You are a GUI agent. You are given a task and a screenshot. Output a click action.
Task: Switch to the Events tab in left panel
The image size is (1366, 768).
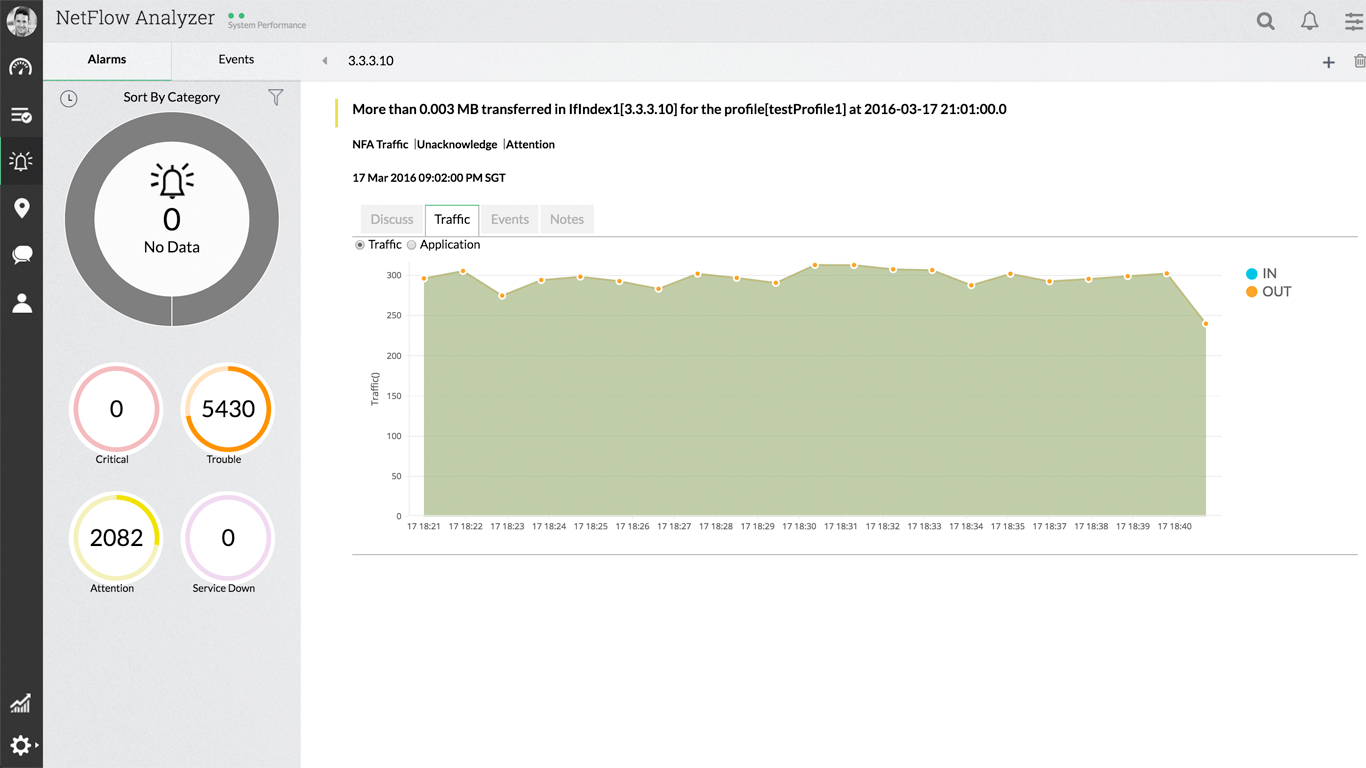[236, 60]
